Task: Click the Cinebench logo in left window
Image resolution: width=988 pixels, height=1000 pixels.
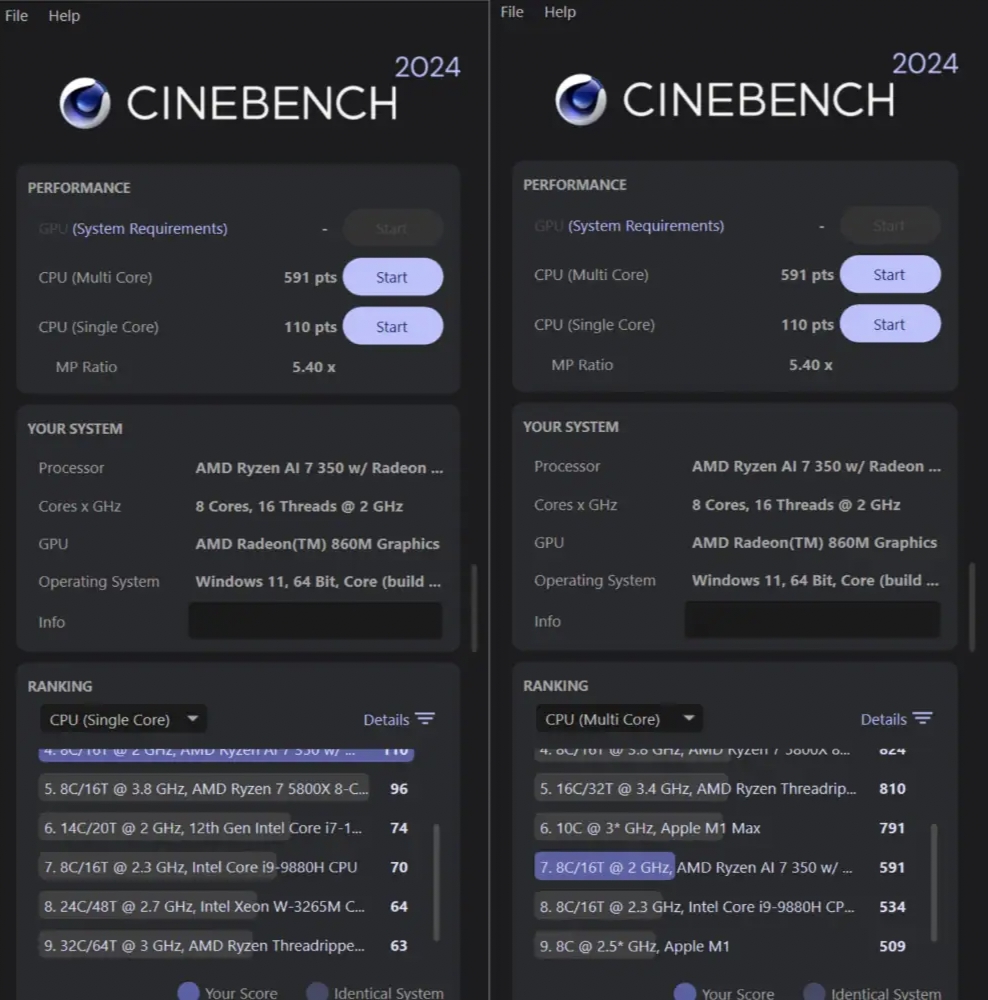Action: pyautogui.click(x=84, y=103)
